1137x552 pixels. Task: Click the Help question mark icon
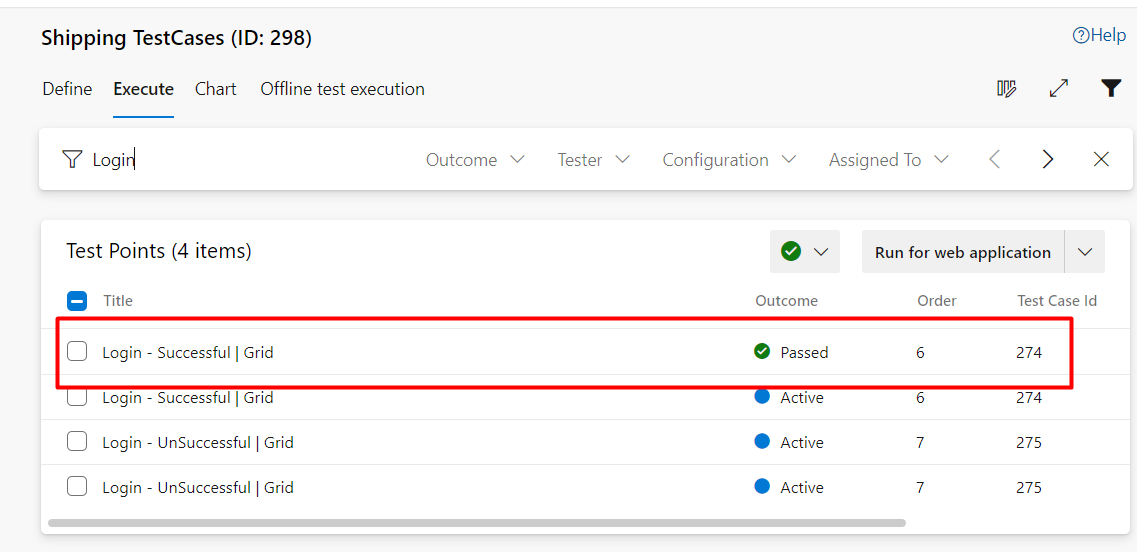1081,35
